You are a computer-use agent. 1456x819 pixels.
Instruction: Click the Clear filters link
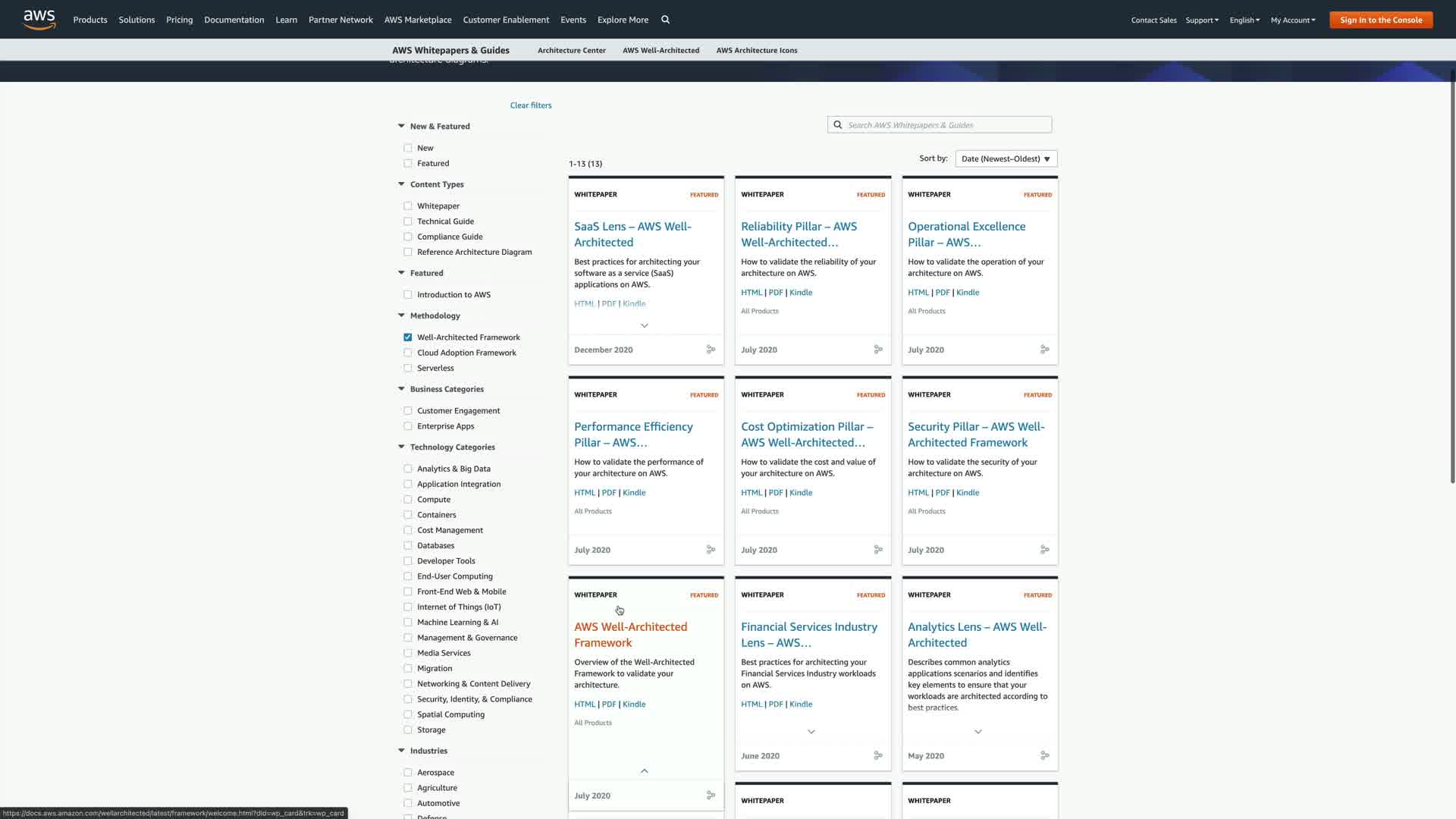pyautogui.click(x=531, y=105)
